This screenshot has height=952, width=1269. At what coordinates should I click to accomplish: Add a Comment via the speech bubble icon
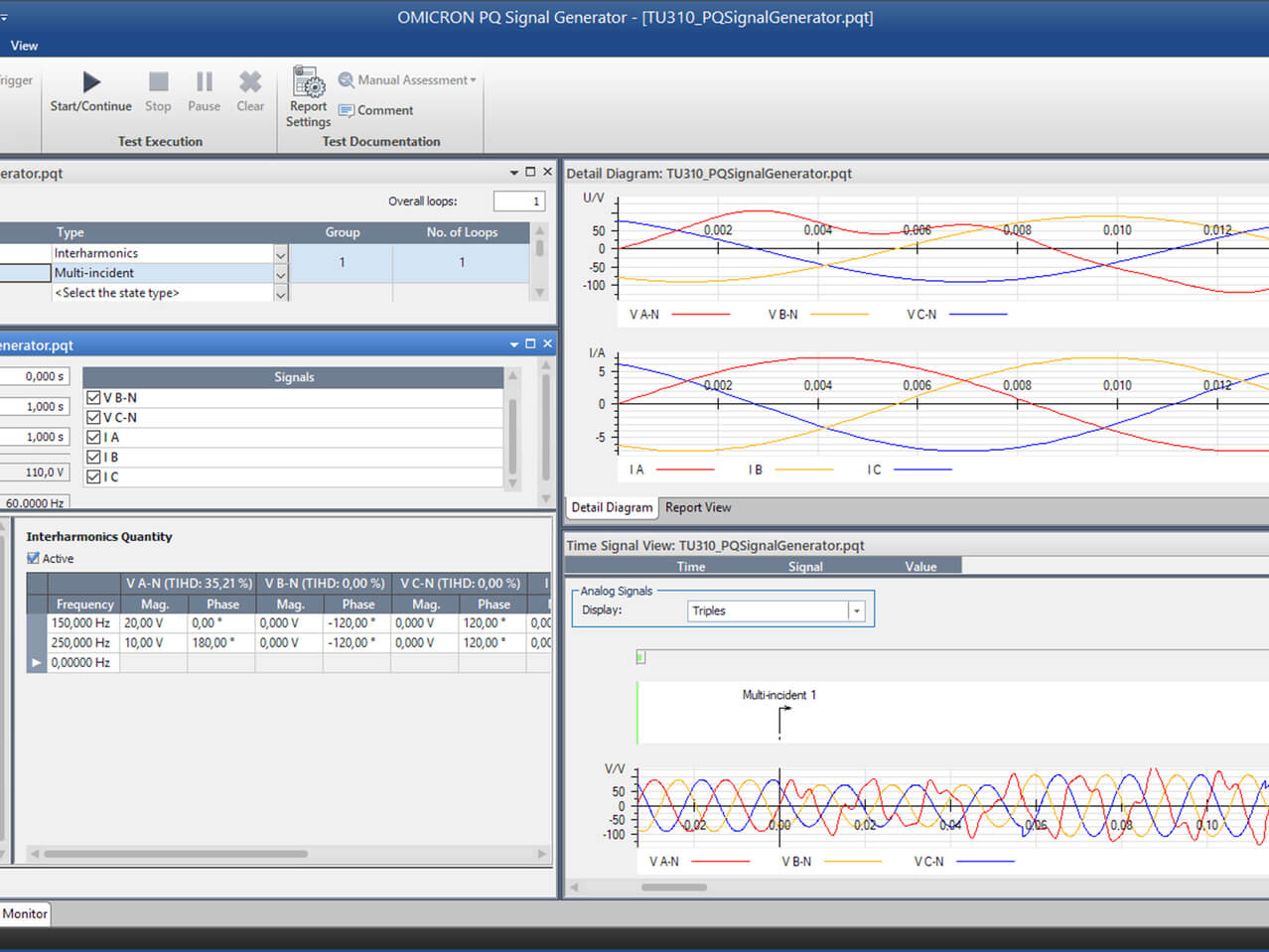(x=345, y=110)
